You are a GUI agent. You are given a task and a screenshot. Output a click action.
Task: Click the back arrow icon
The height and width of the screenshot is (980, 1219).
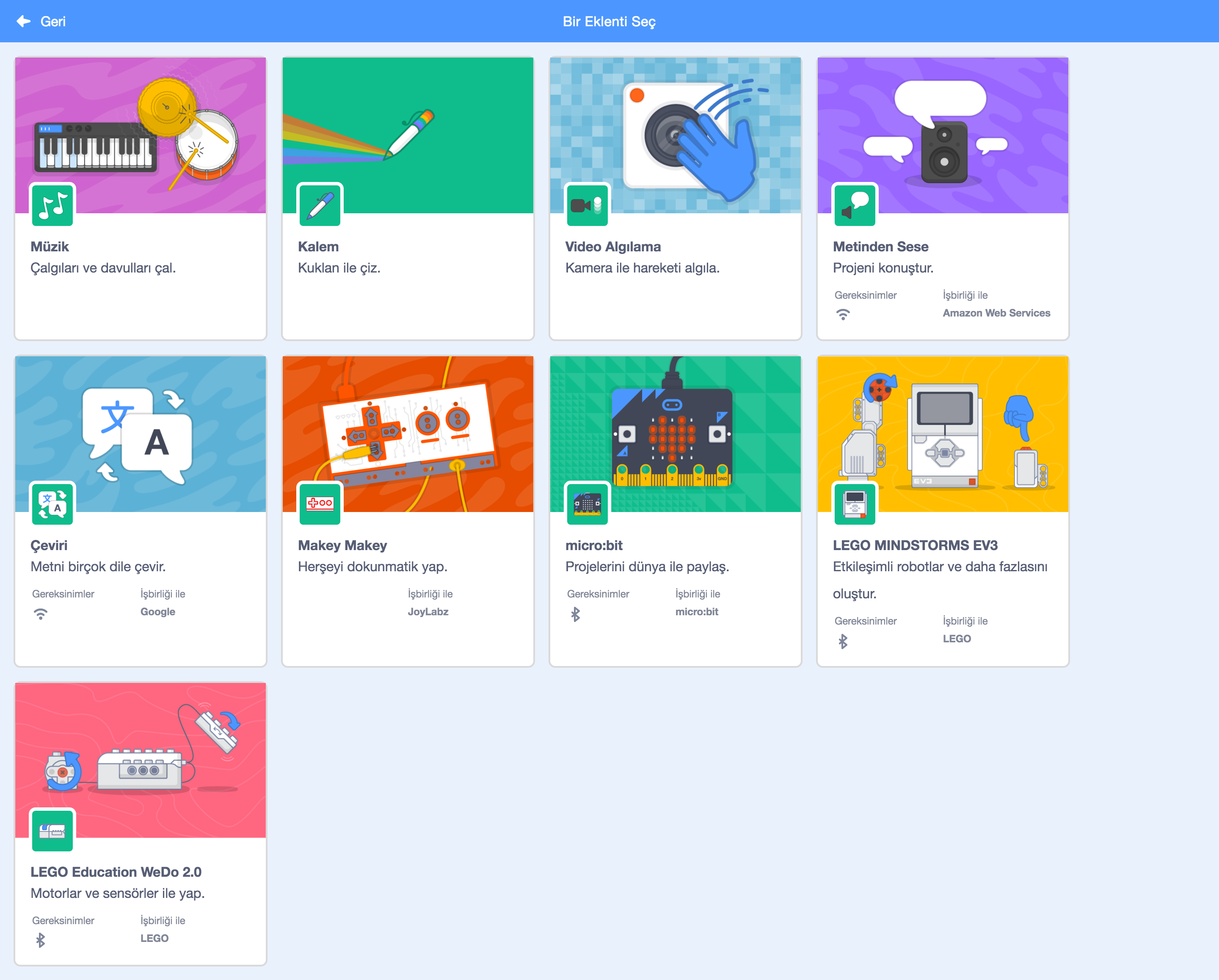24,22
